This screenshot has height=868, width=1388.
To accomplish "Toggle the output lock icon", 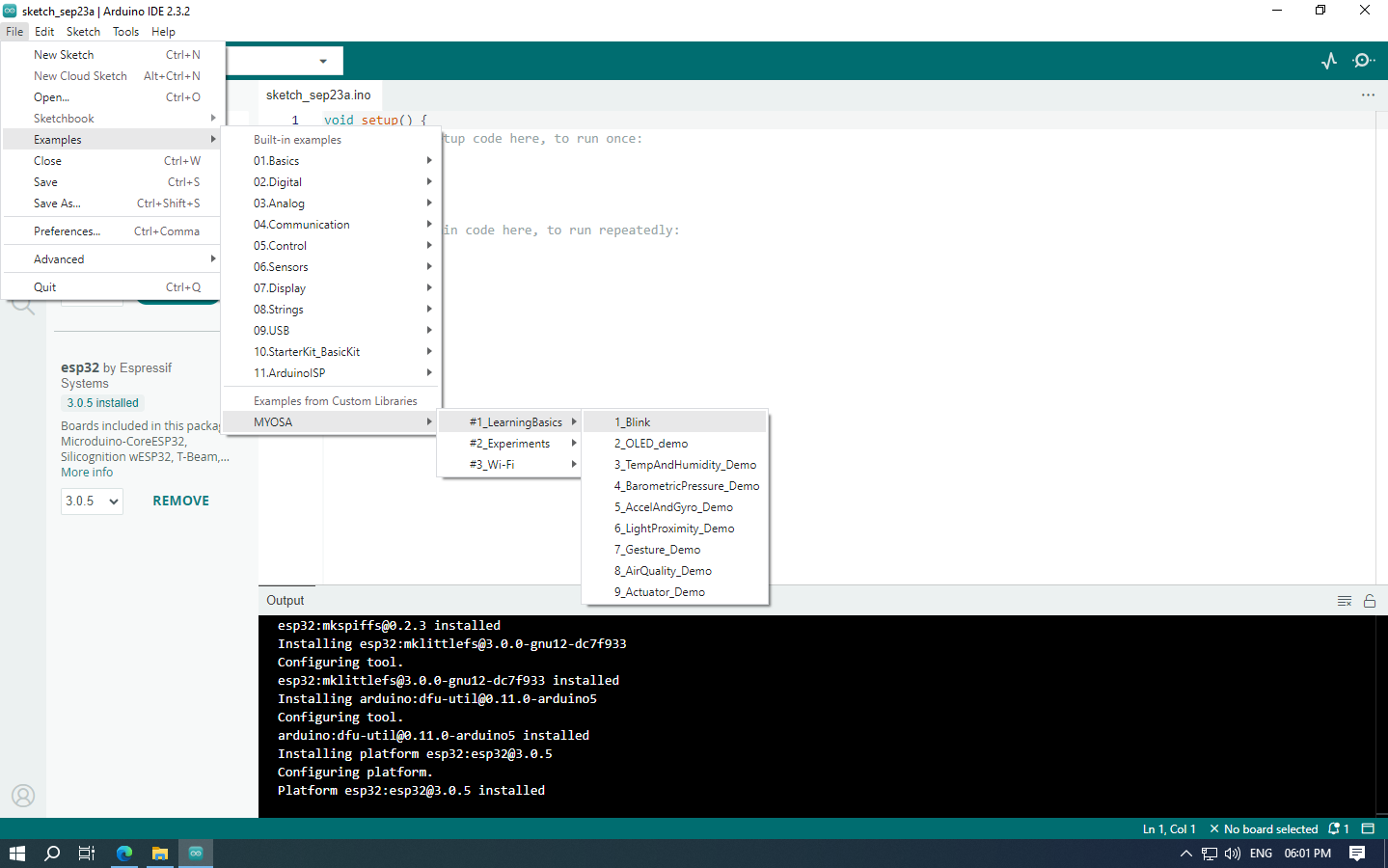I will [x=1370, y=601].
